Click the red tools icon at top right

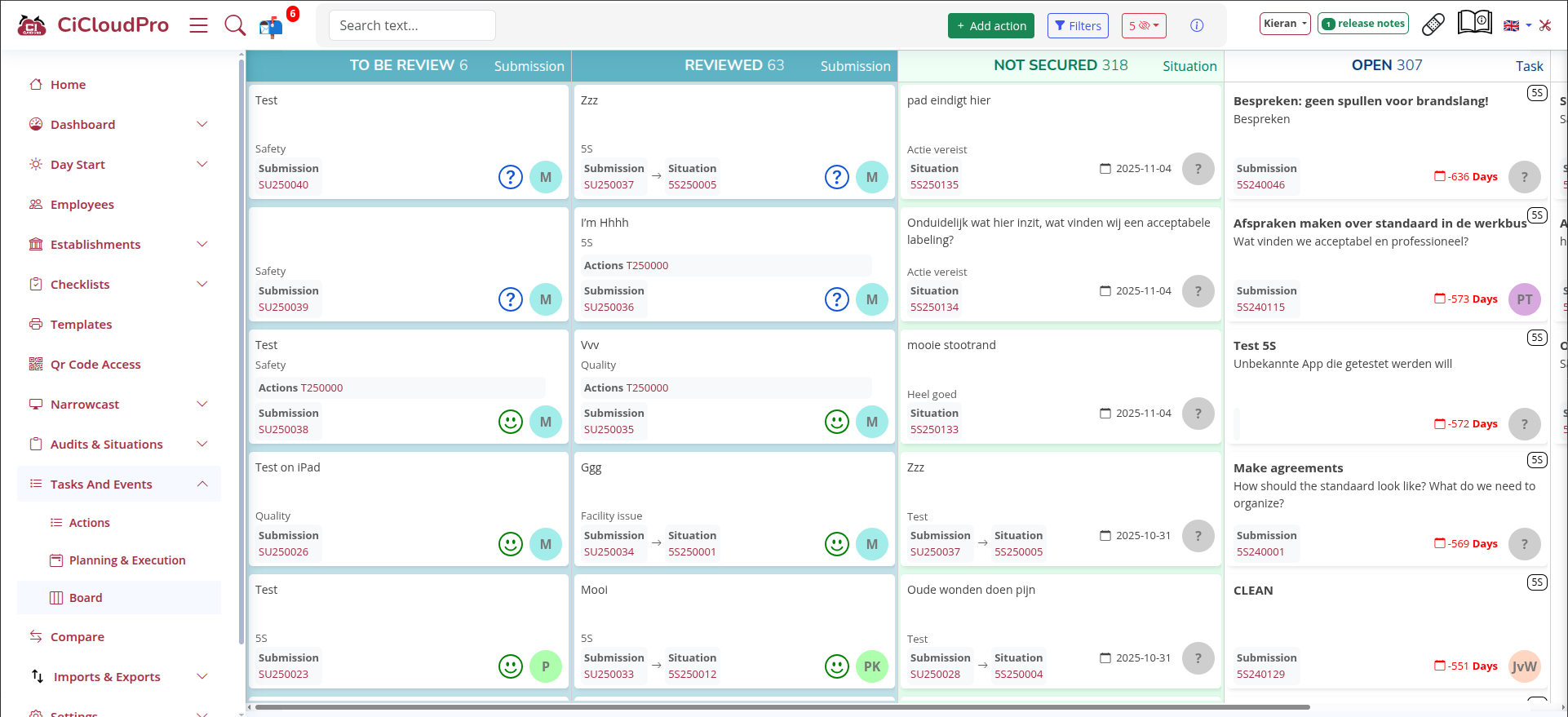click(x=1545, y=25)
